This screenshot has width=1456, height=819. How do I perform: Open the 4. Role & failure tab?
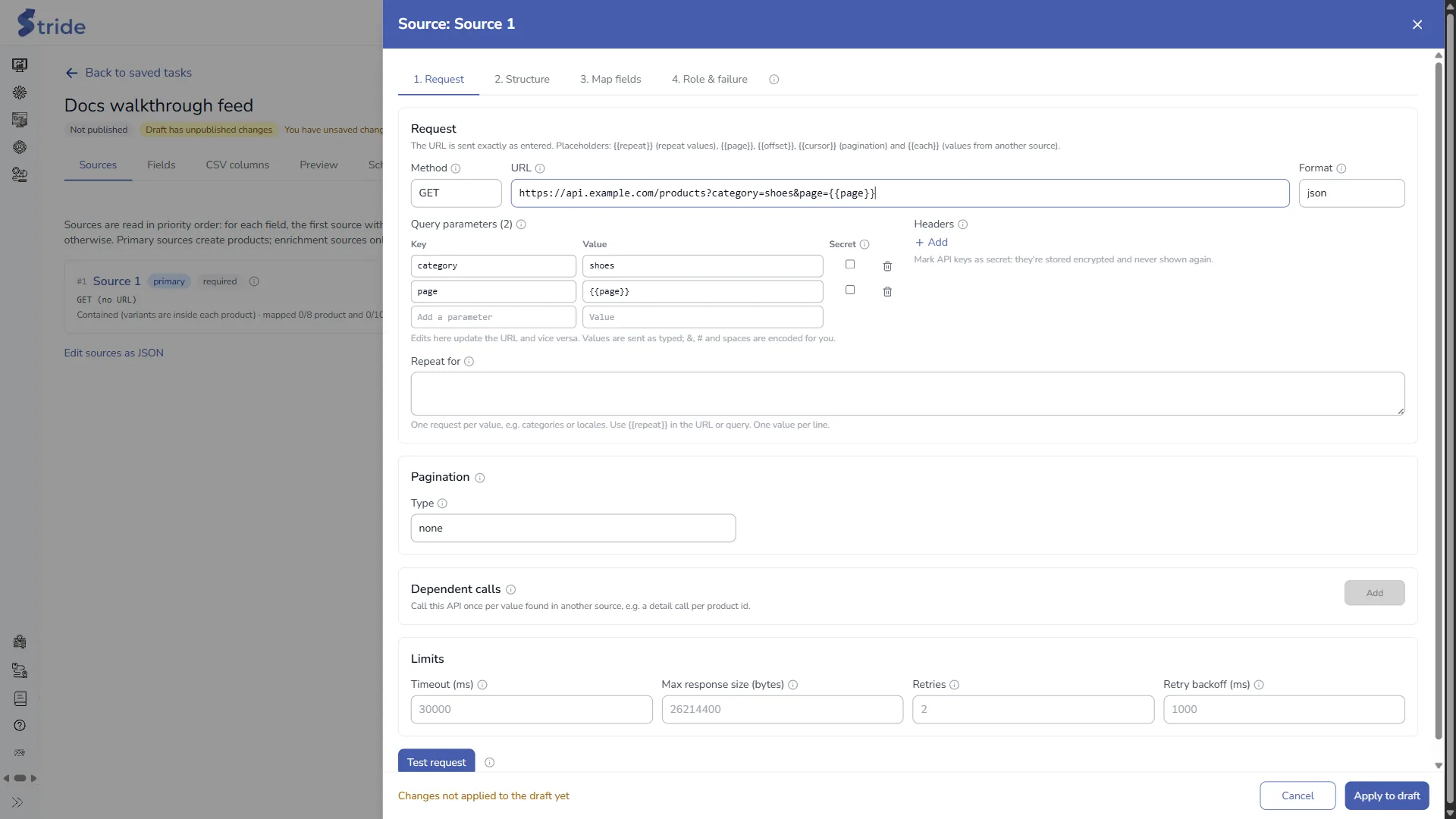pos(709,80)
